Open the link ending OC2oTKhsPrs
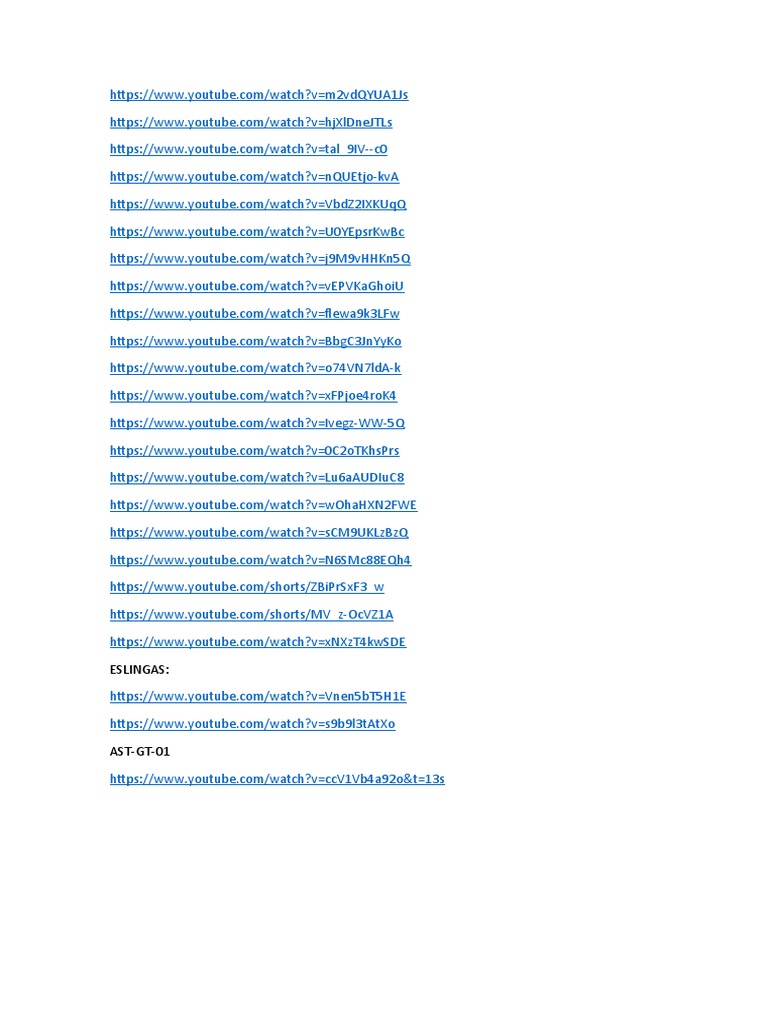The image size is (768, 1024). tap(255, 450)
